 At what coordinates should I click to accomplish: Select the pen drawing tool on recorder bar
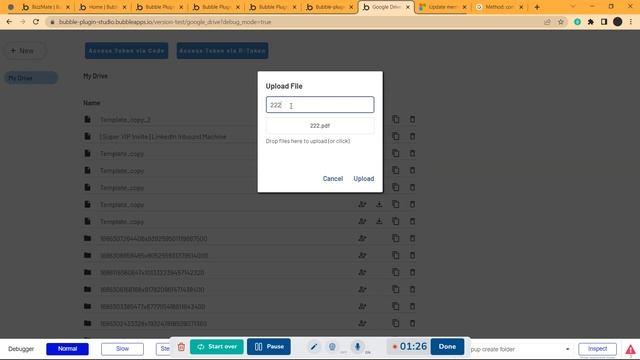313,347
